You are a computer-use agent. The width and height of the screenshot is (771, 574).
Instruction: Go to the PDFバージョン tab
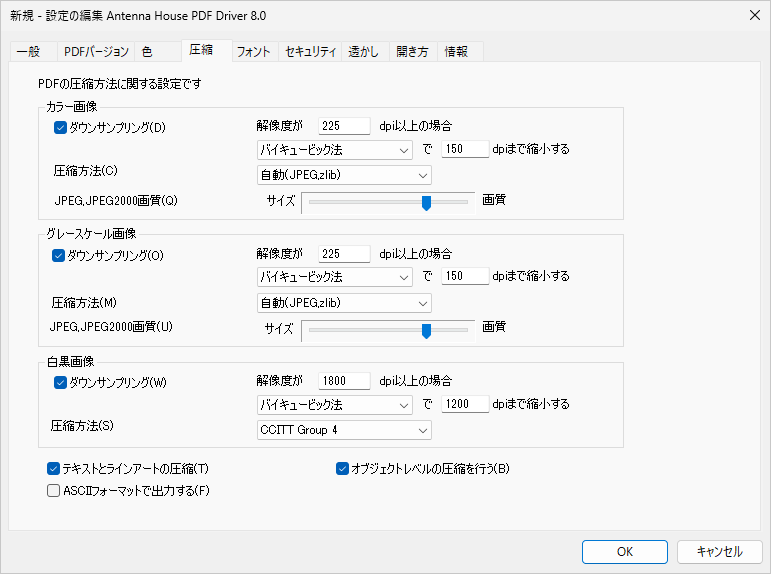click(95, 52)
